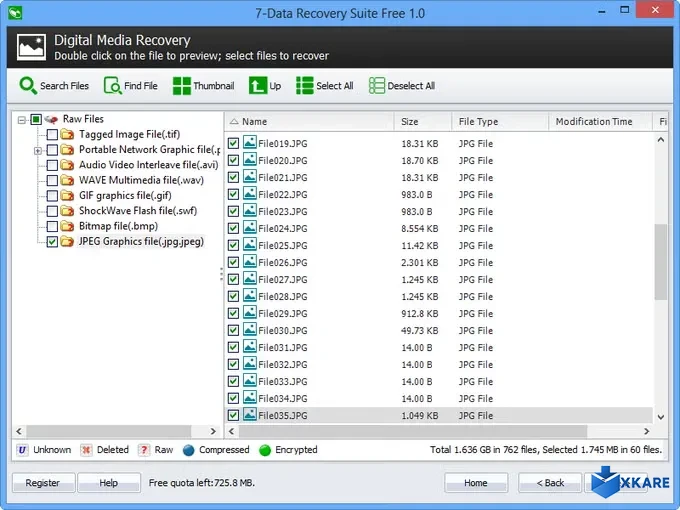This screenshot has height=510, width=680.
Task: Uncheck File024.JPG checkbox
Action: tap(233, 229)
